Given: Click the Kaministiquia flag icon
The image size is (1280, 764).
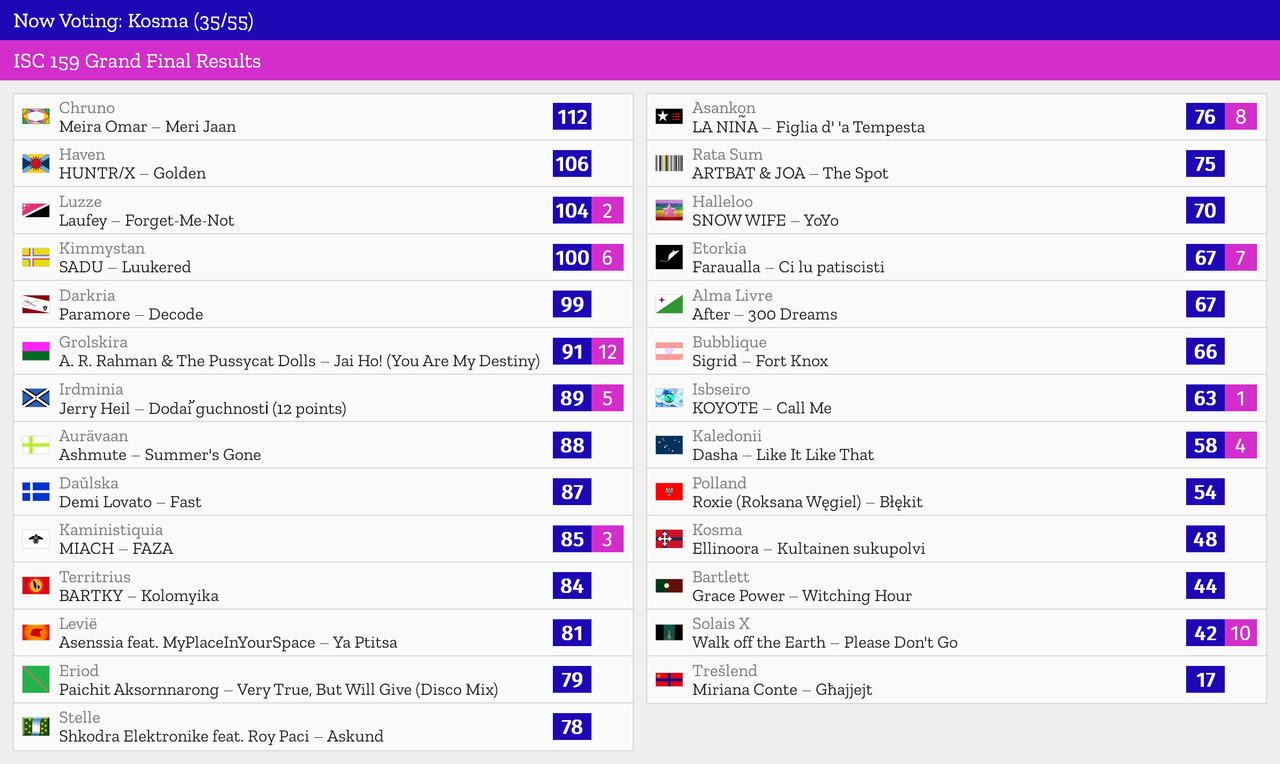Looking at the screenshot, I should click(36, 539).
